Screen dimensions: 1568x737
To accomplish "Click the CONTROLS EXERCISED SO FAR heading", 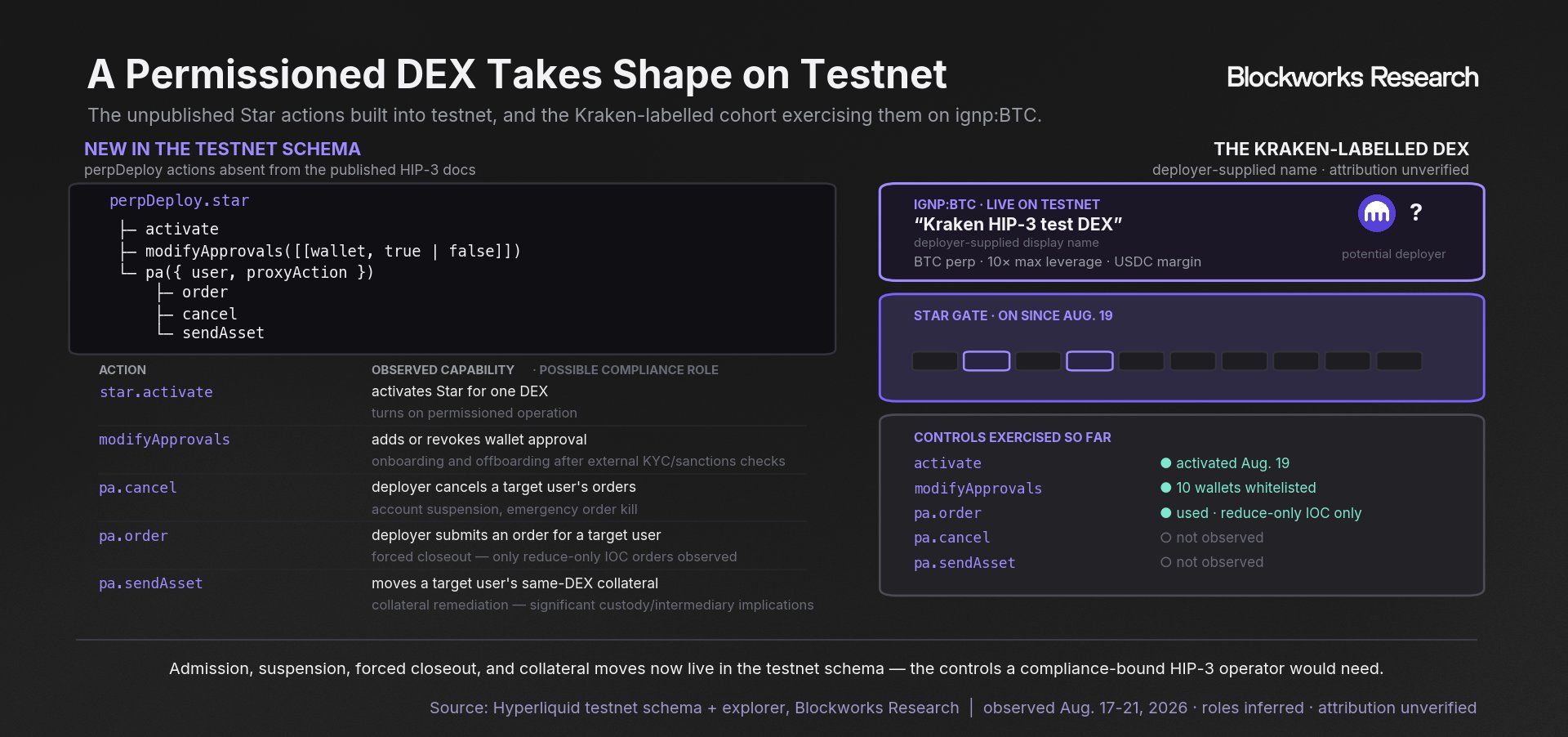I will click(x=1012, y=438).
